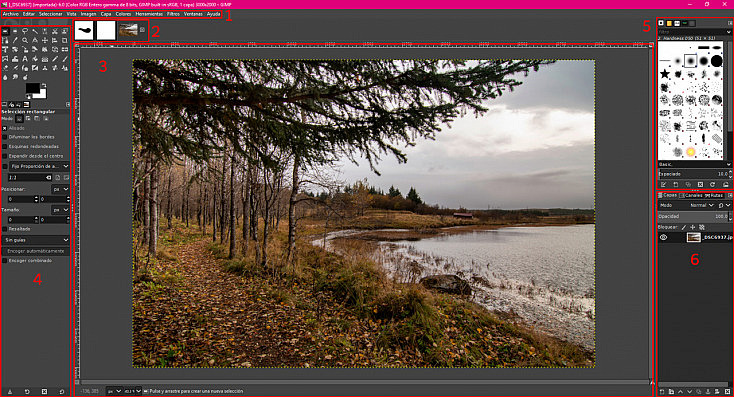Switch to the Canales tab

tap(691, 195)
